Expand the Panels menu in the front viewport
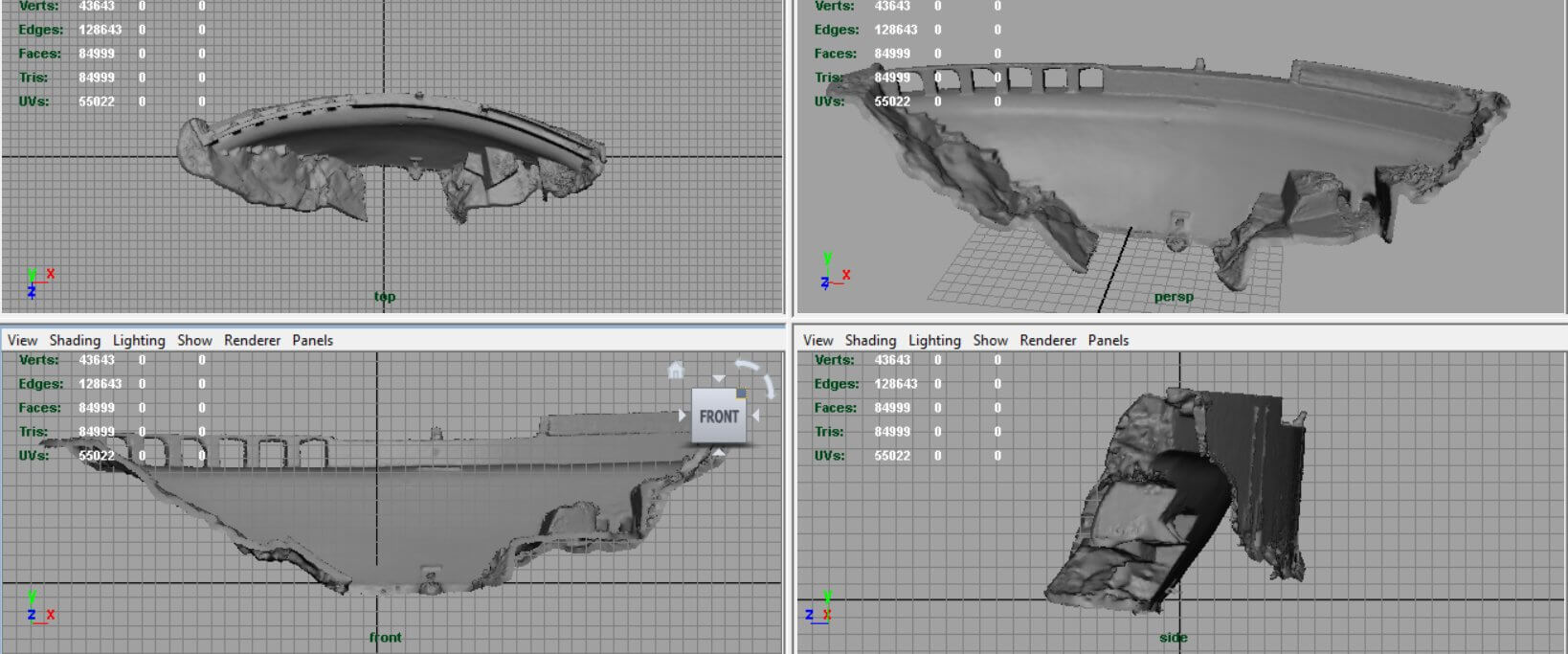1568x654 pixels. coord(312,340)
